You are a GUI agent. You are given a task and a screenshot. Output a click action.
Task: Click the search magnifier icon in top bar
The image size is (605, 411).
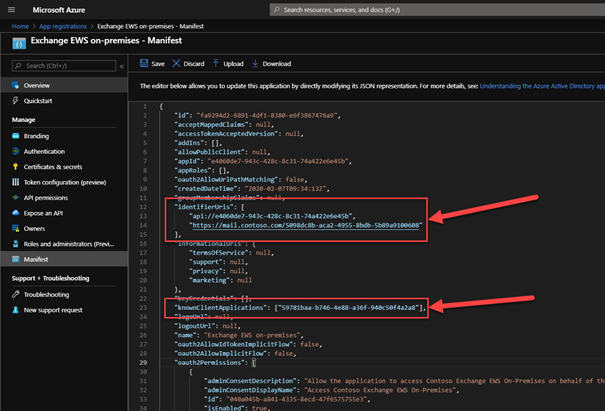[277, 10]
